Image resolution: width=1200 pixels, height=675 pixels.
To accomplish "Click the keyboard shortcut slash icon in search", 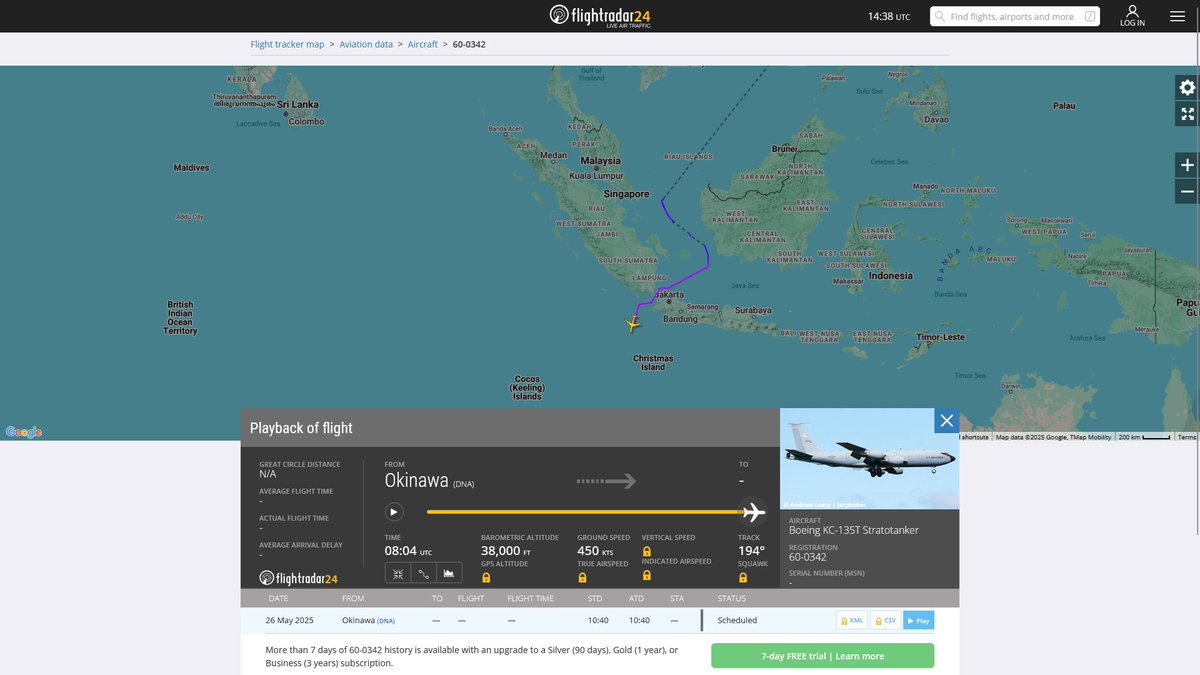I will pyautogui.click(x=1090, y=16).
